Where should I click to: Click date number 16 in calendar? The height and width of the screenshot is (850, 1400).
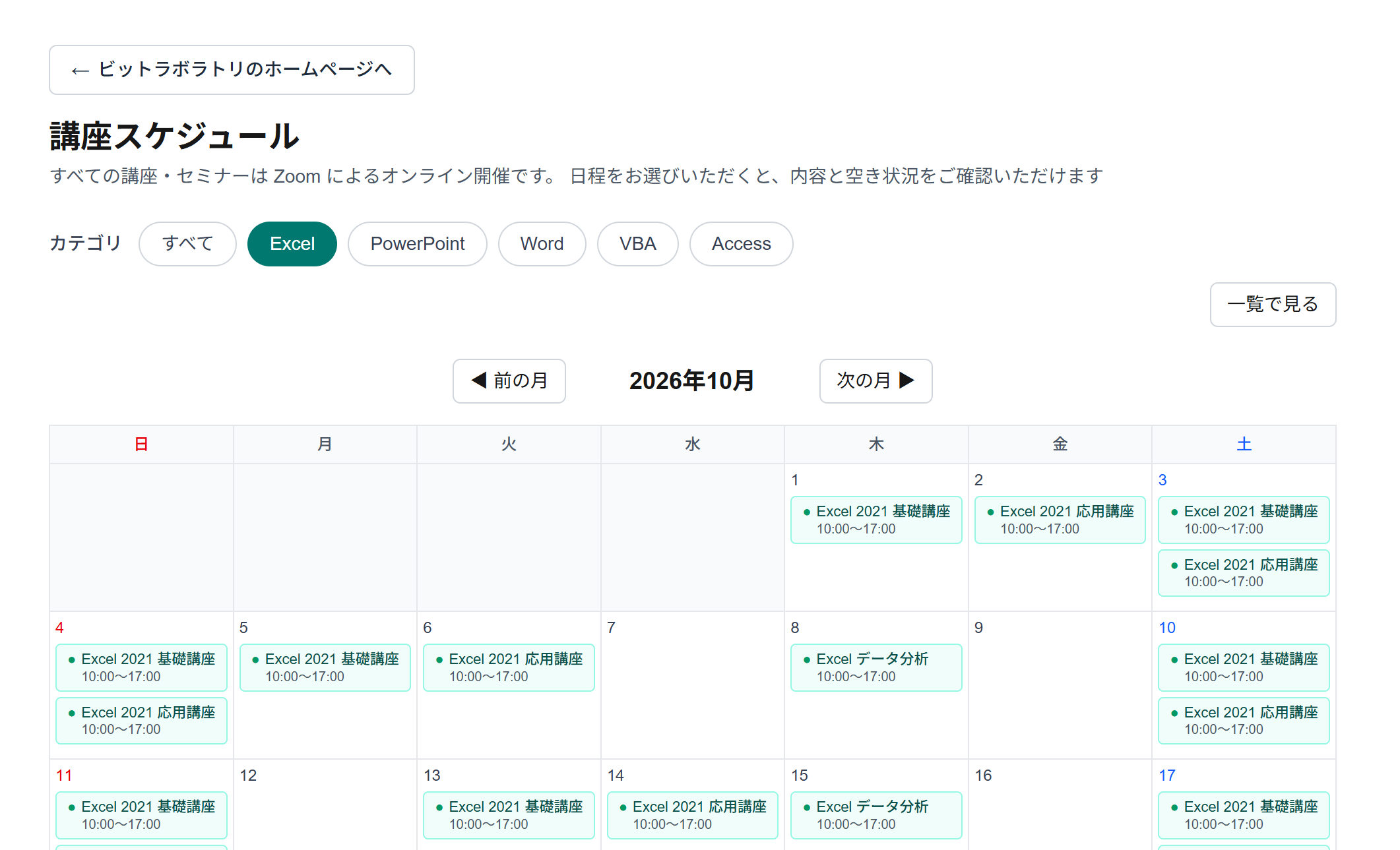984,775
